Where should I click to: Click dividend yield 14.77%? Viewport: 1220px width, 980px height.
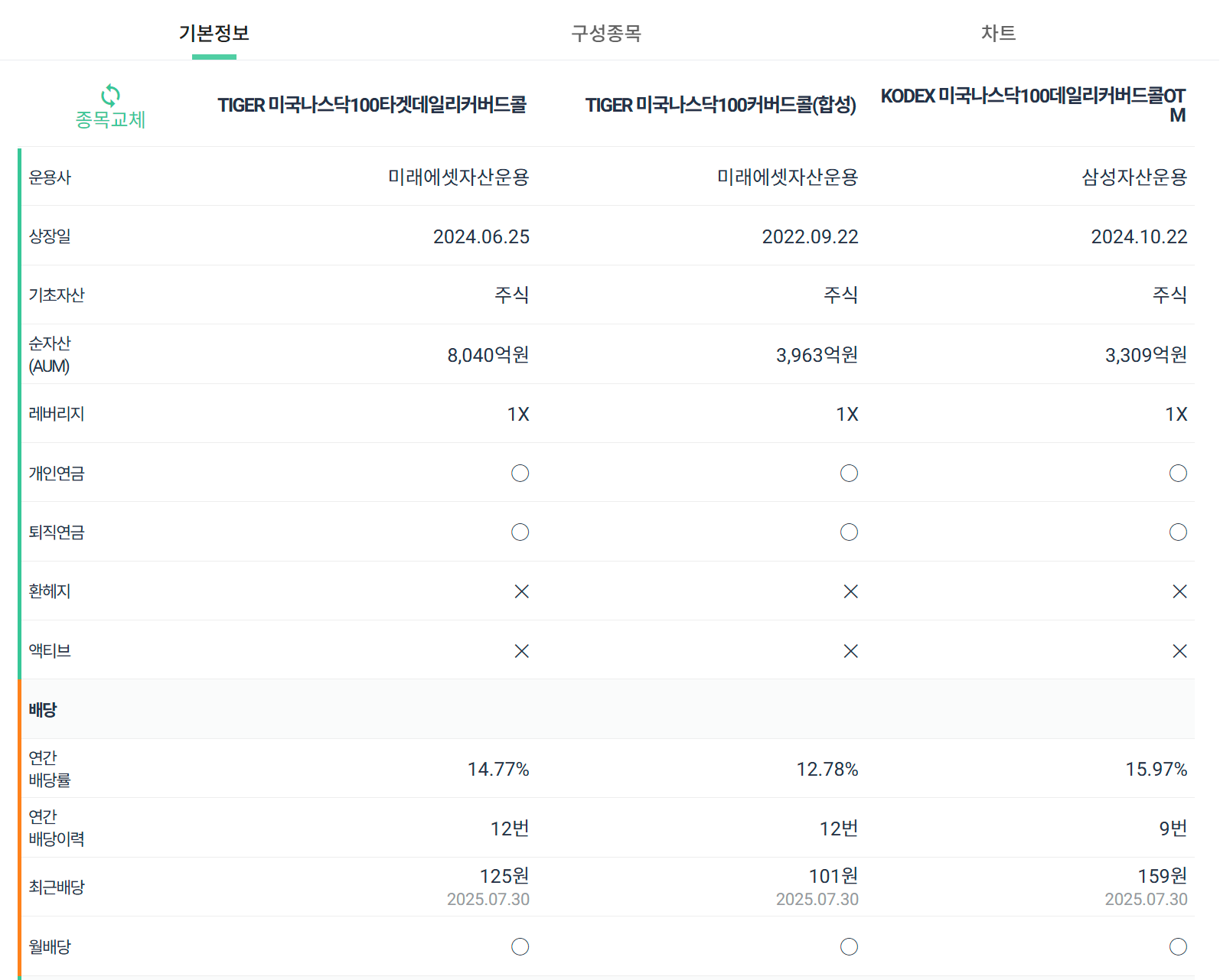(499, 769)
